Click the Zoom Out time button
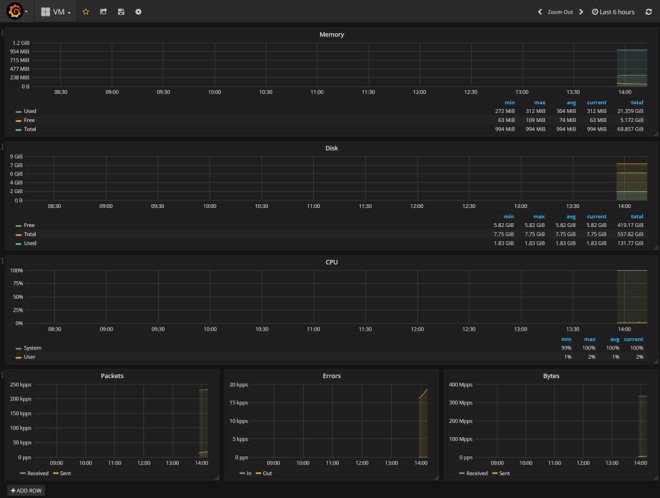 pyautogui.click(x=560, y=12)
